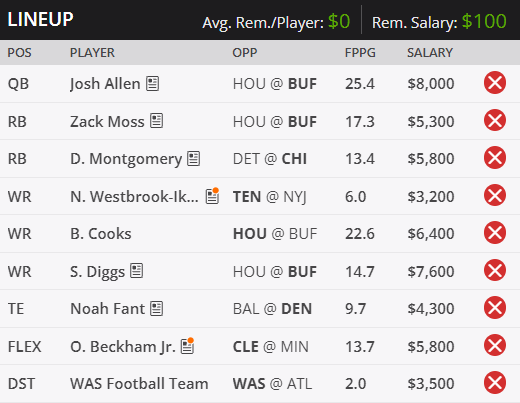Remove B. Cooks with the red X
The height and width of the screenshot is (403, 520).
[x=495, y=233]
